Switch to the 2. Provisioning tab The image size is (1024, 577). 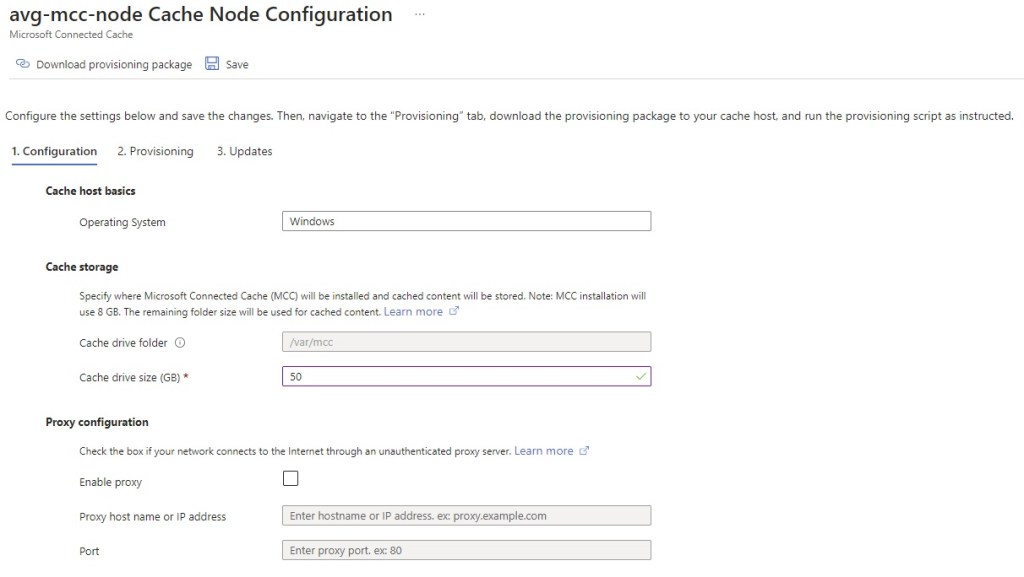[155, 151]
